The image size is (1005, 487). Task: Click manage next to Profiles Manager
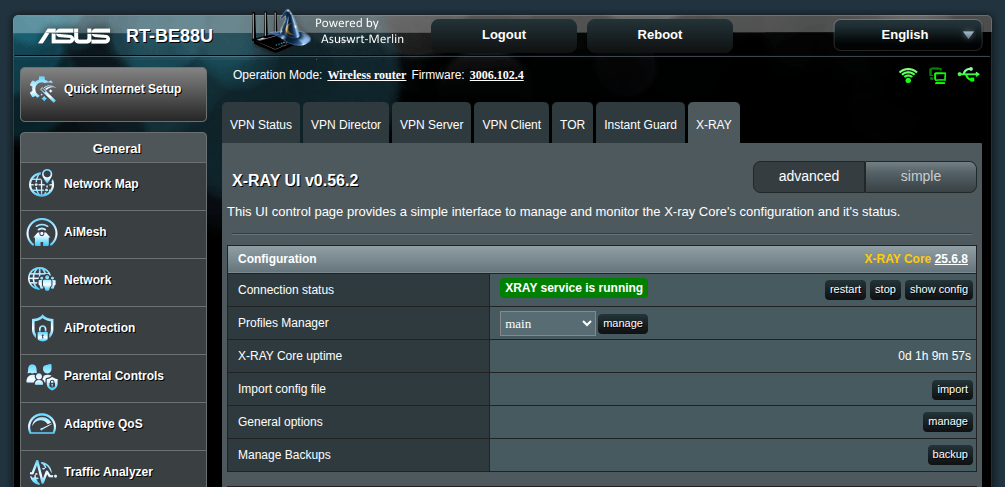(x=622, y=324)
